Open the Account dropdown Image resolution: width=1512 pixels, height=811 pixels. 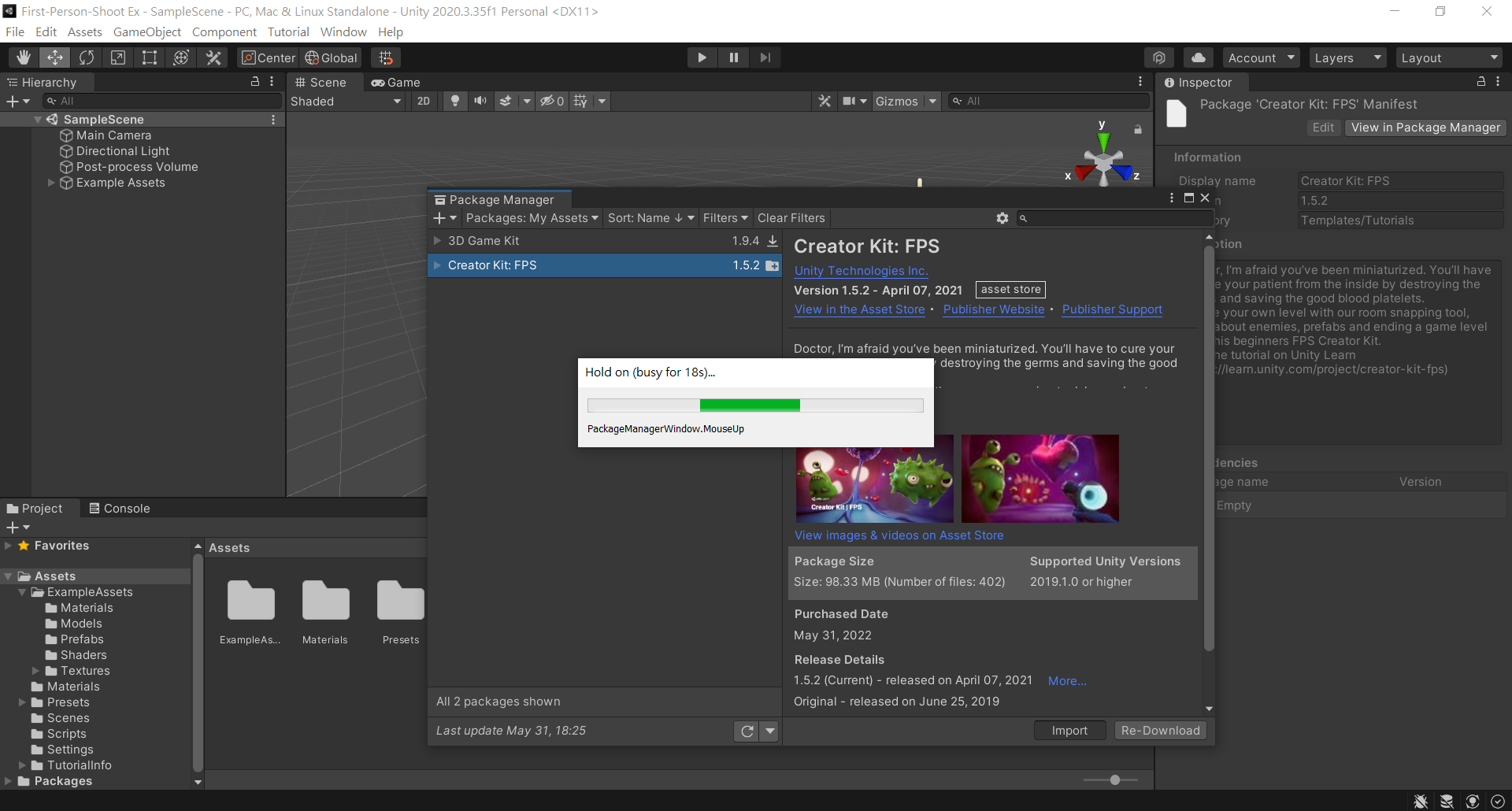1262,57
